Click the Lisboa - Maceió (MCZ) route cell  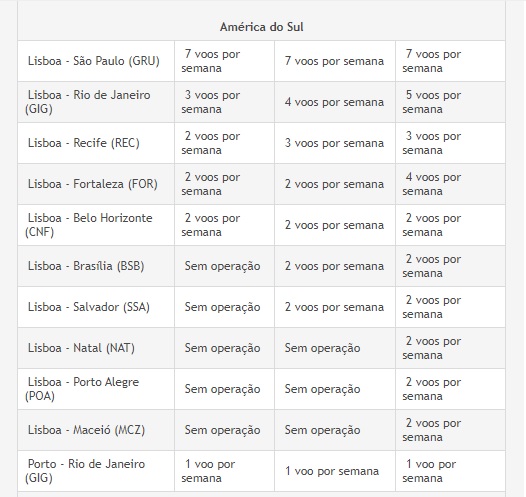click(96, 430)
